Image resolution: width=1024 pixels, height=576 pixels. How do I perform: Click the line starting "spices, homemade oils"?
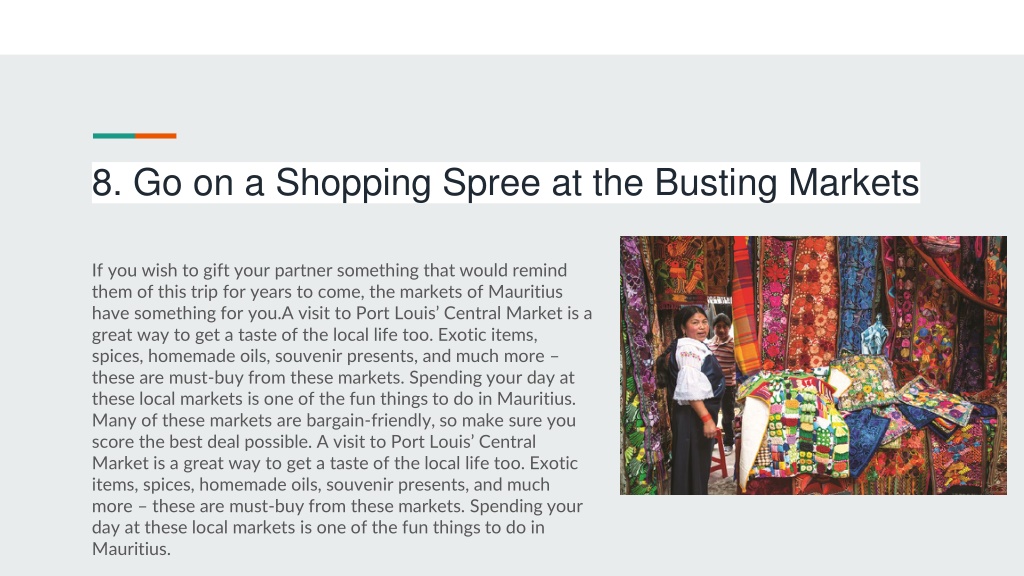(325, 356)
